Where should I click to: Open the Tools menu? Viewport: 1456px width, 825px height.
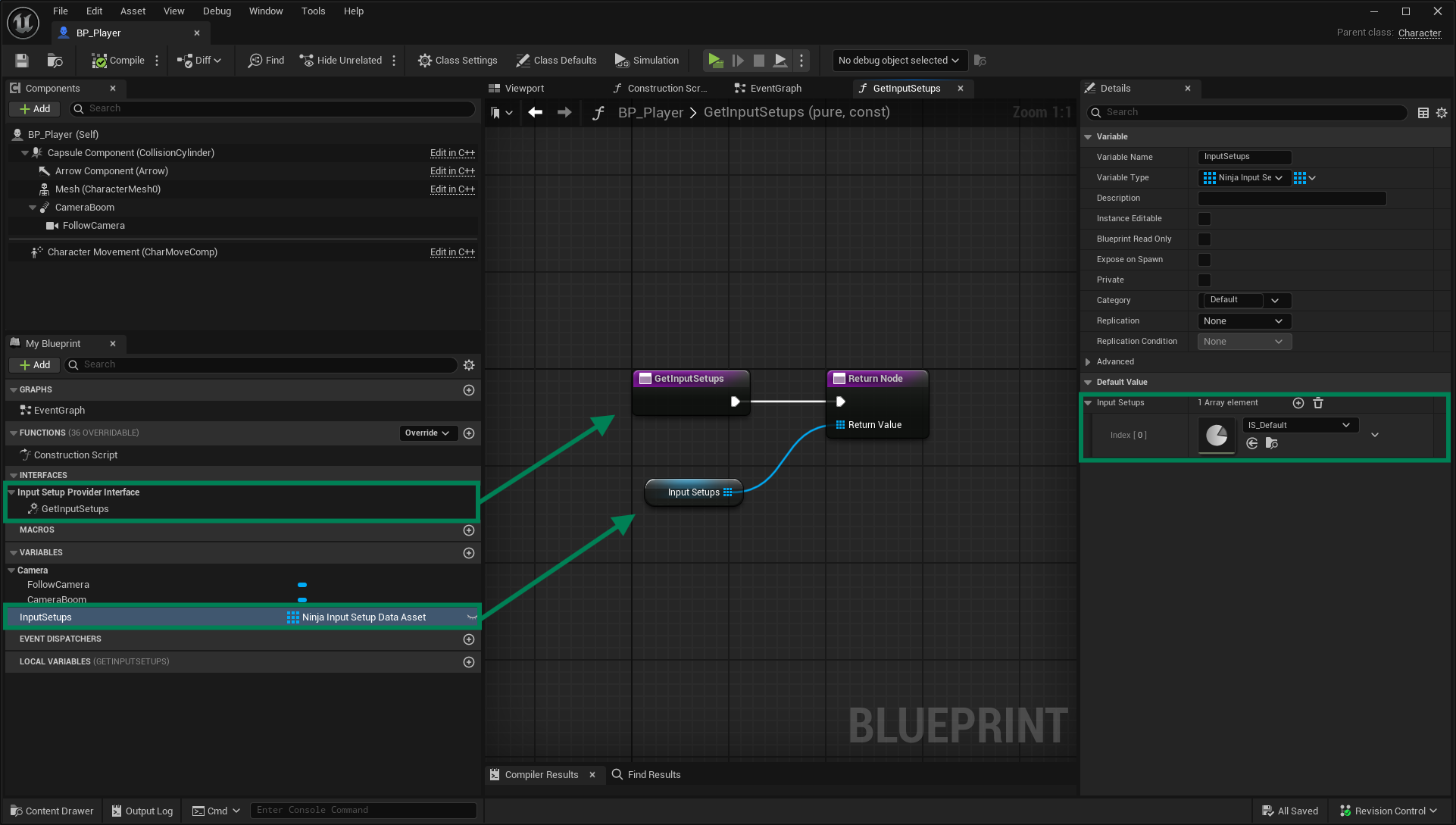(x=313, y=11)
